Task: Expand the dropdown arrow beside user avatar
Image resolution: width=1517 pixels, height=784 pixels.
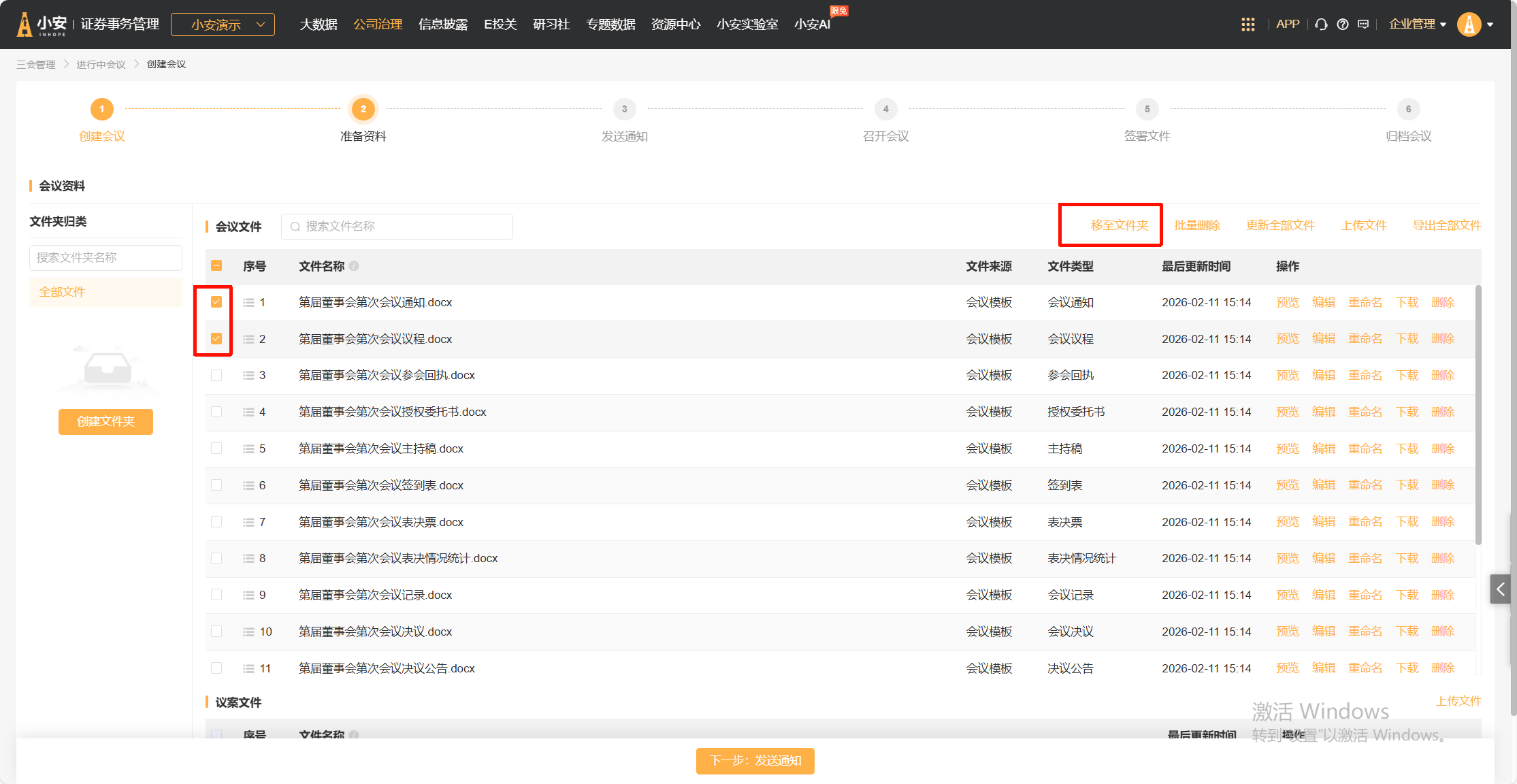Action: (1490, 24)
